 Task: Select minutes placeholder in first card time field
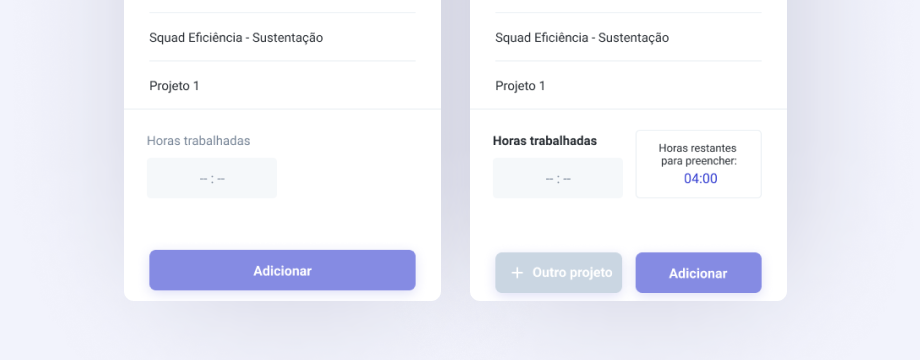[221, 179]
